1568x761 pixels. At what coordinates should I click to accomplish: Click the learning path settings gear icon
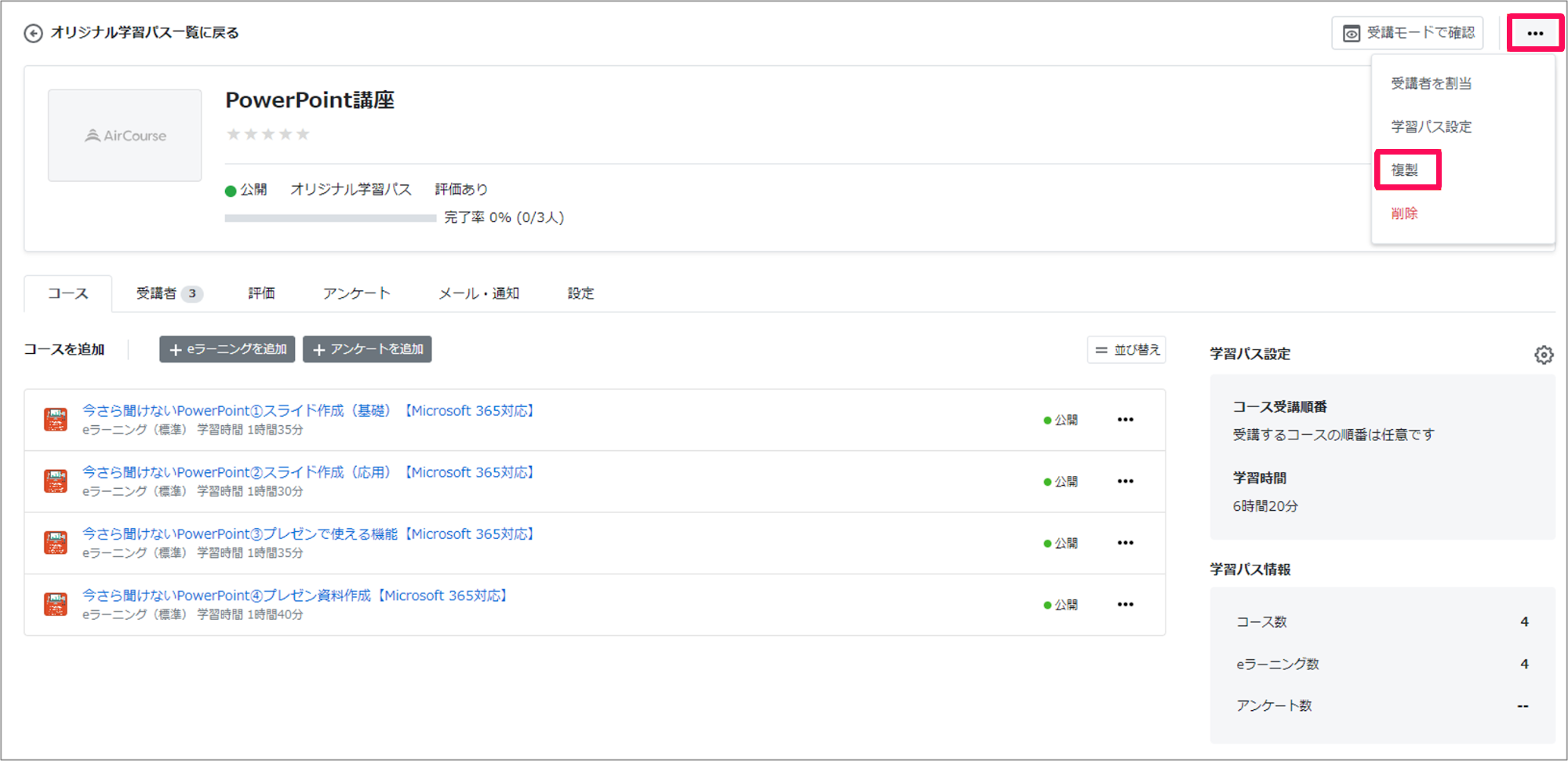(x=1544, y=355)
